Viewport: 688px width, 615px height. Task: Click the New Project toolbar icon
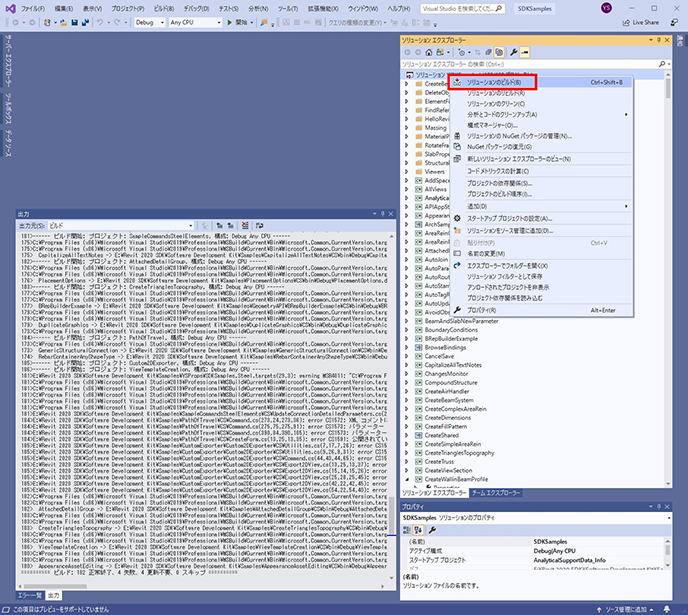tap(47, 22)
